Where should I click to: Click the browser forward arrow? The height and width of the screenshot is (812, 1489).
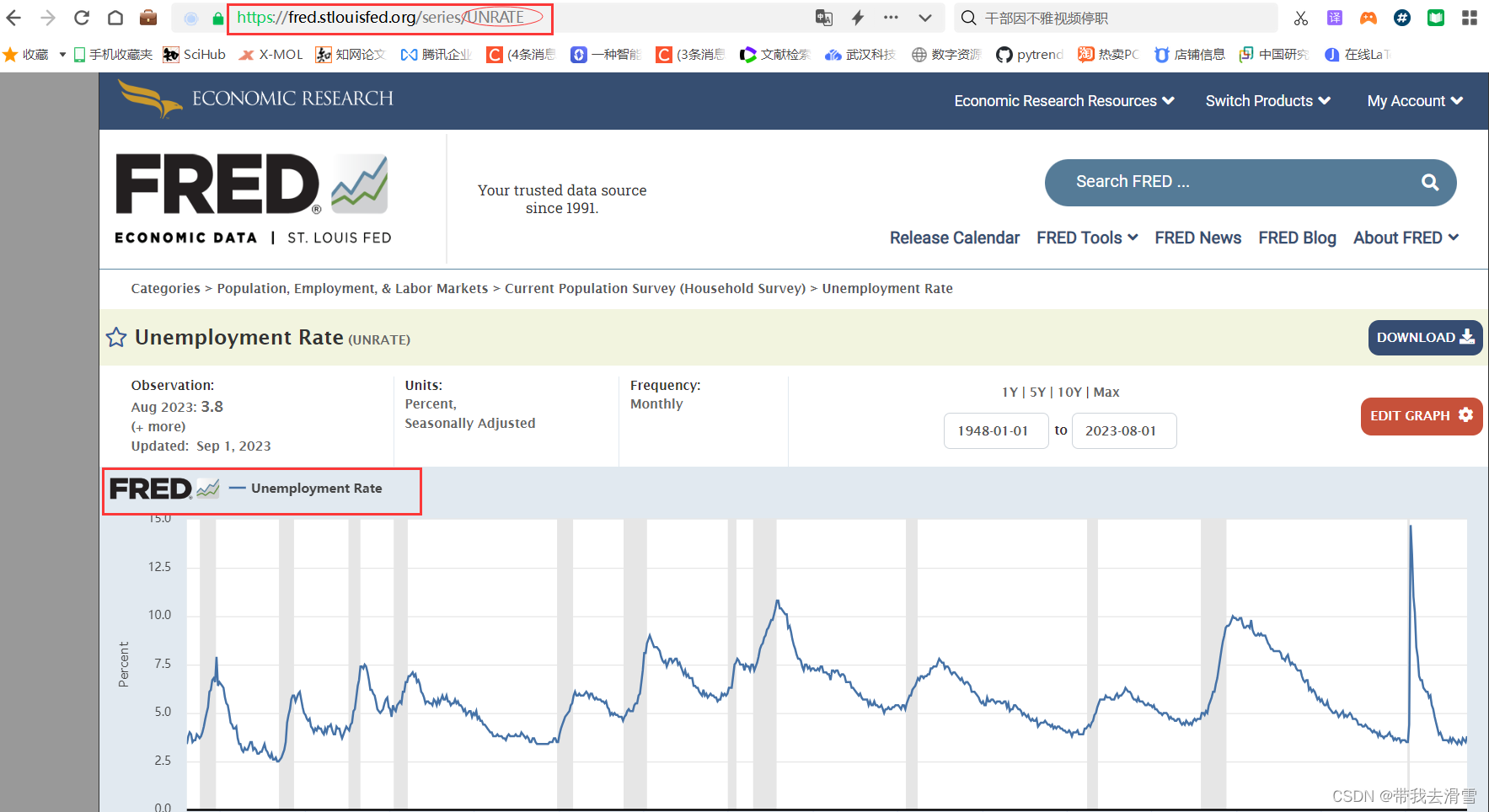pos(48,18)
